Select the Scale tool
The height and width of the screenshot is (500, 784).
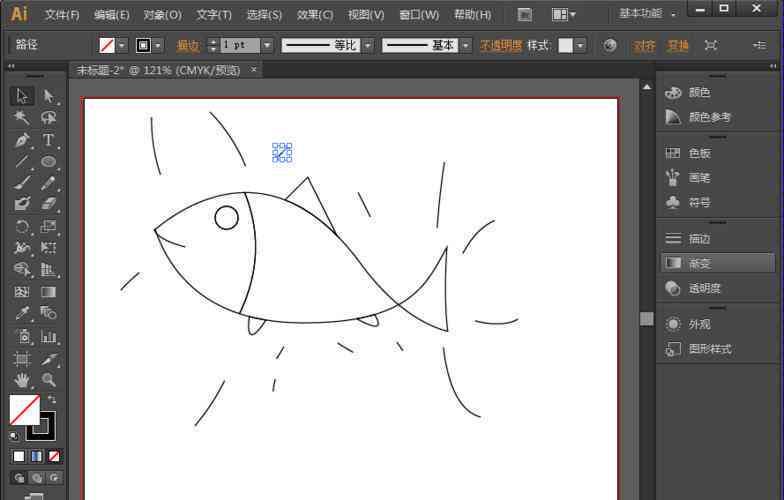click(48, 226)
